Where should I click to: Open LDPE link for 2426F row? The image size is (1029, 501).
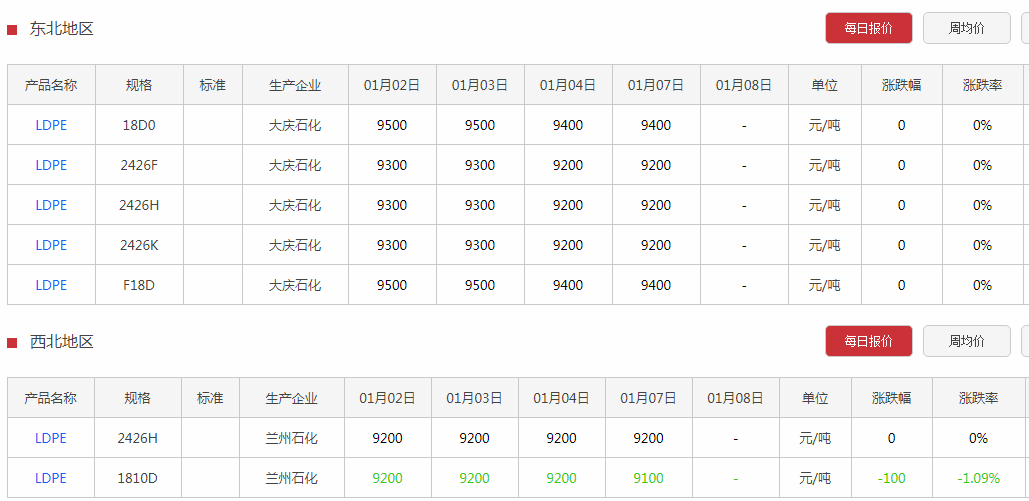[x=51, y=165]
